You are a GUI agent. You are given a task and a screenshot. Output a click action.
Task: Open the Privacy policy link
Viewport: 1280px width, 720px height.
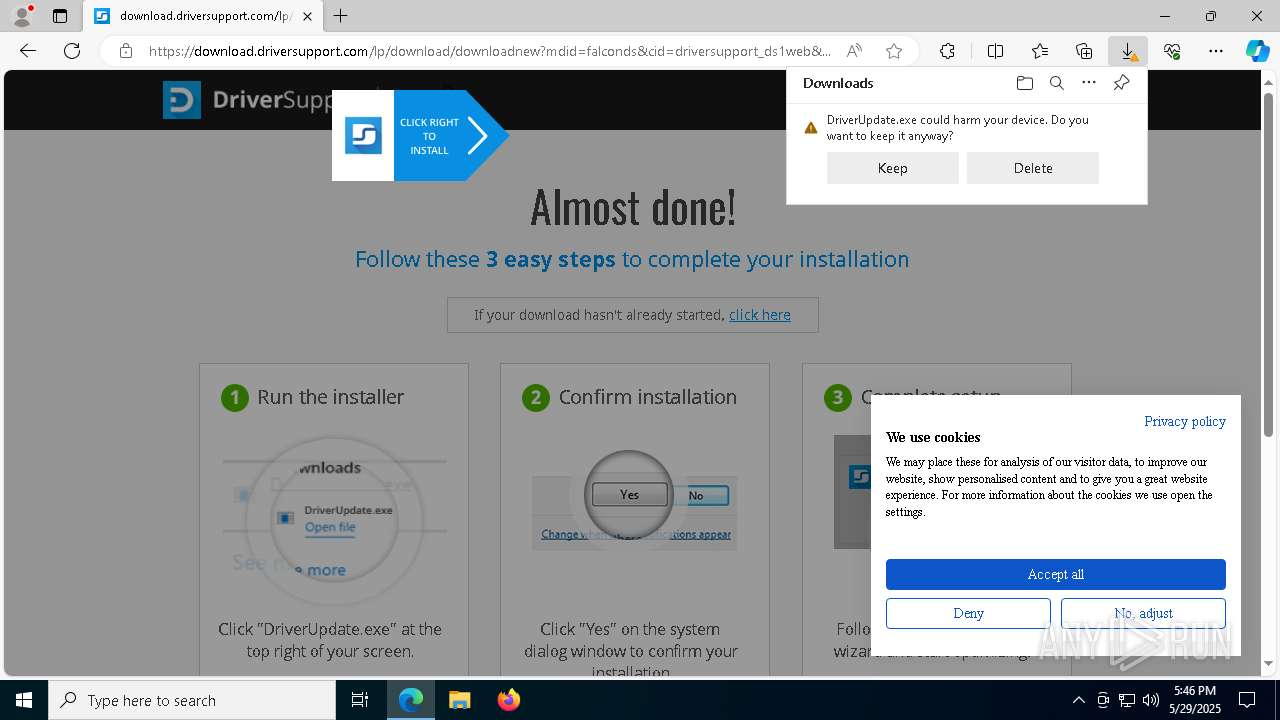(x=1185, y=421)
